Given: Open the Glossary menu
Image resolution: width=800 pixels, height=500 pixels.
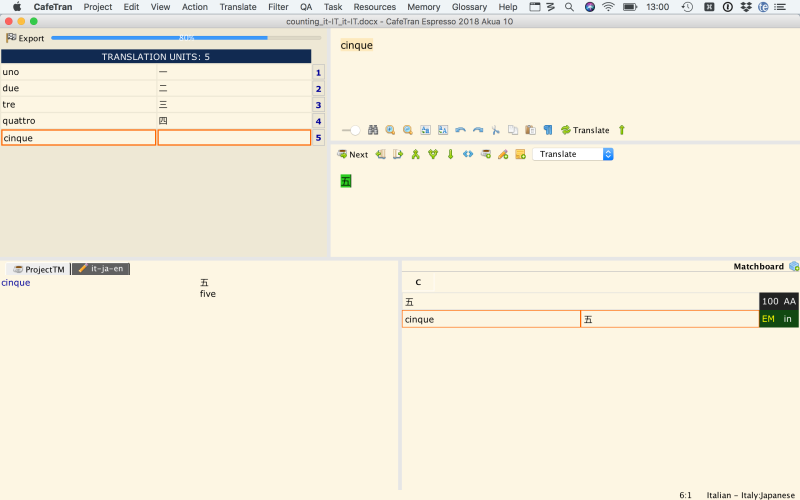Looking at the screenshot, I should click(x=469, y=7).
